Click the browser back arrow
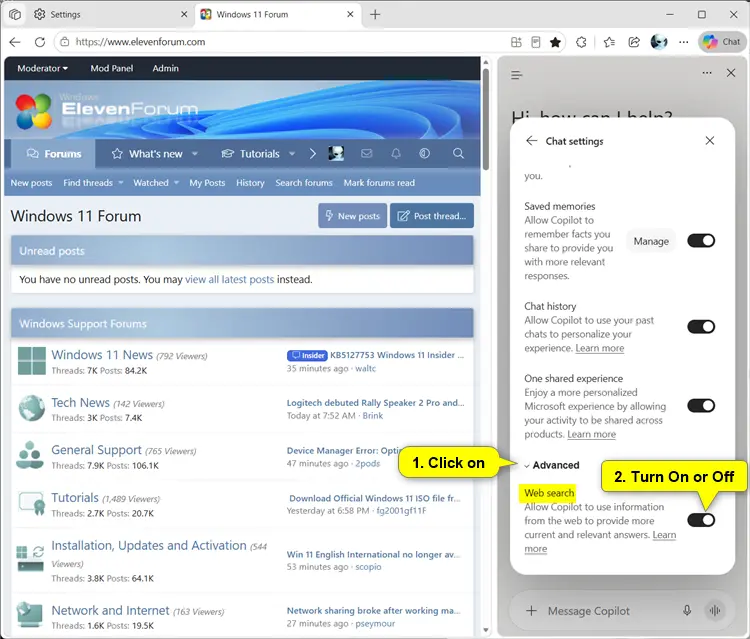750x639 pixels. coord(15,42)
